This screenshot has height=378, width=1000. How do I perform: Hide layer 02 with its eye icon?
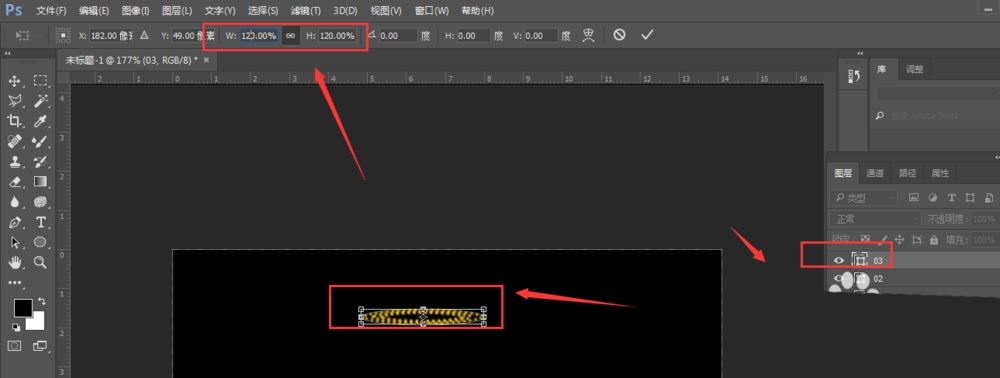(x=839, y=279)
